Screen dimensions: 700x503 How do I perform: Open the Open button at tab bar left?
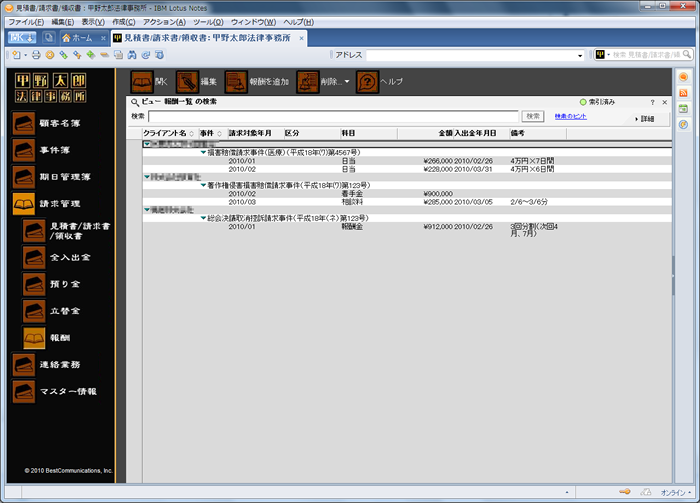coord(21,38)
